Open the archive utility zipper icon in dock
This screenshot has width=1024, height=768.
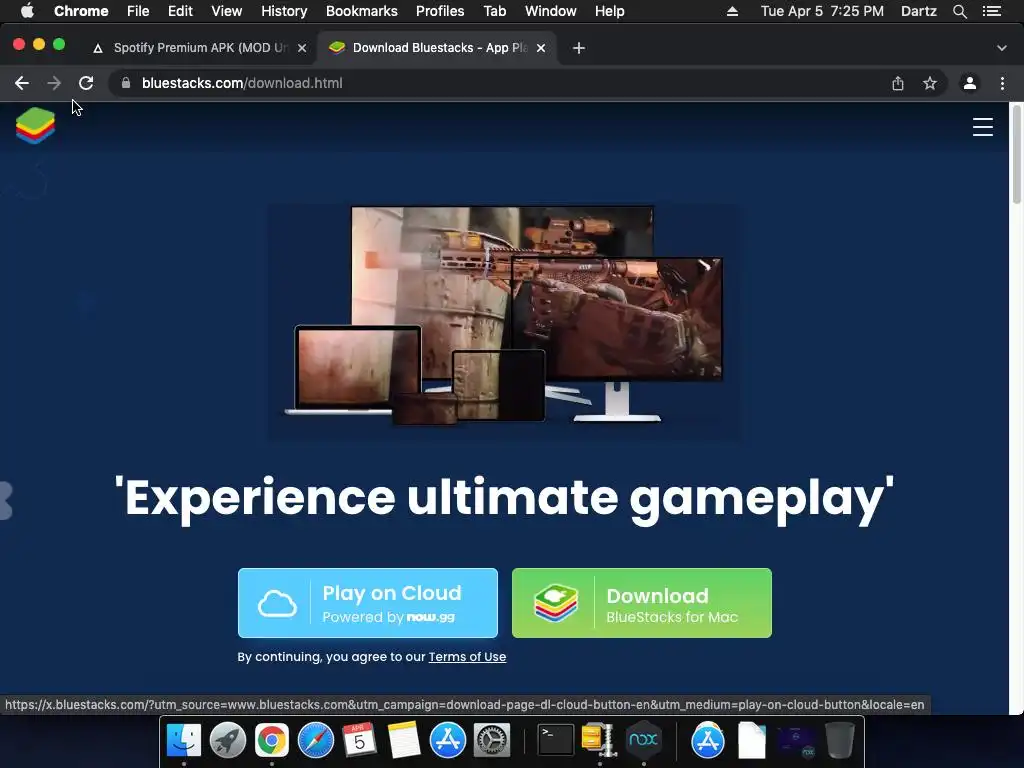tap(600, 740)
